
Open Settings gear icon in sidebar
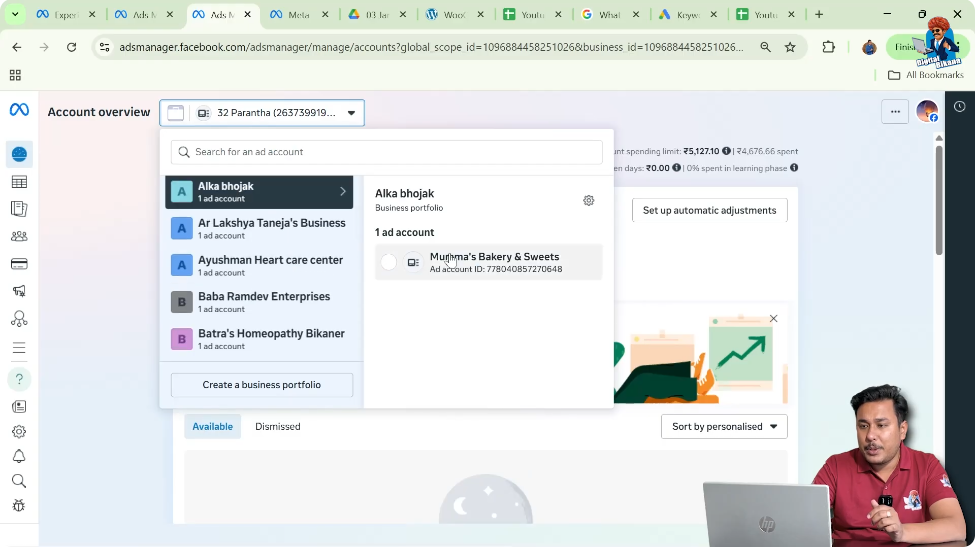(x=19, y=432)
